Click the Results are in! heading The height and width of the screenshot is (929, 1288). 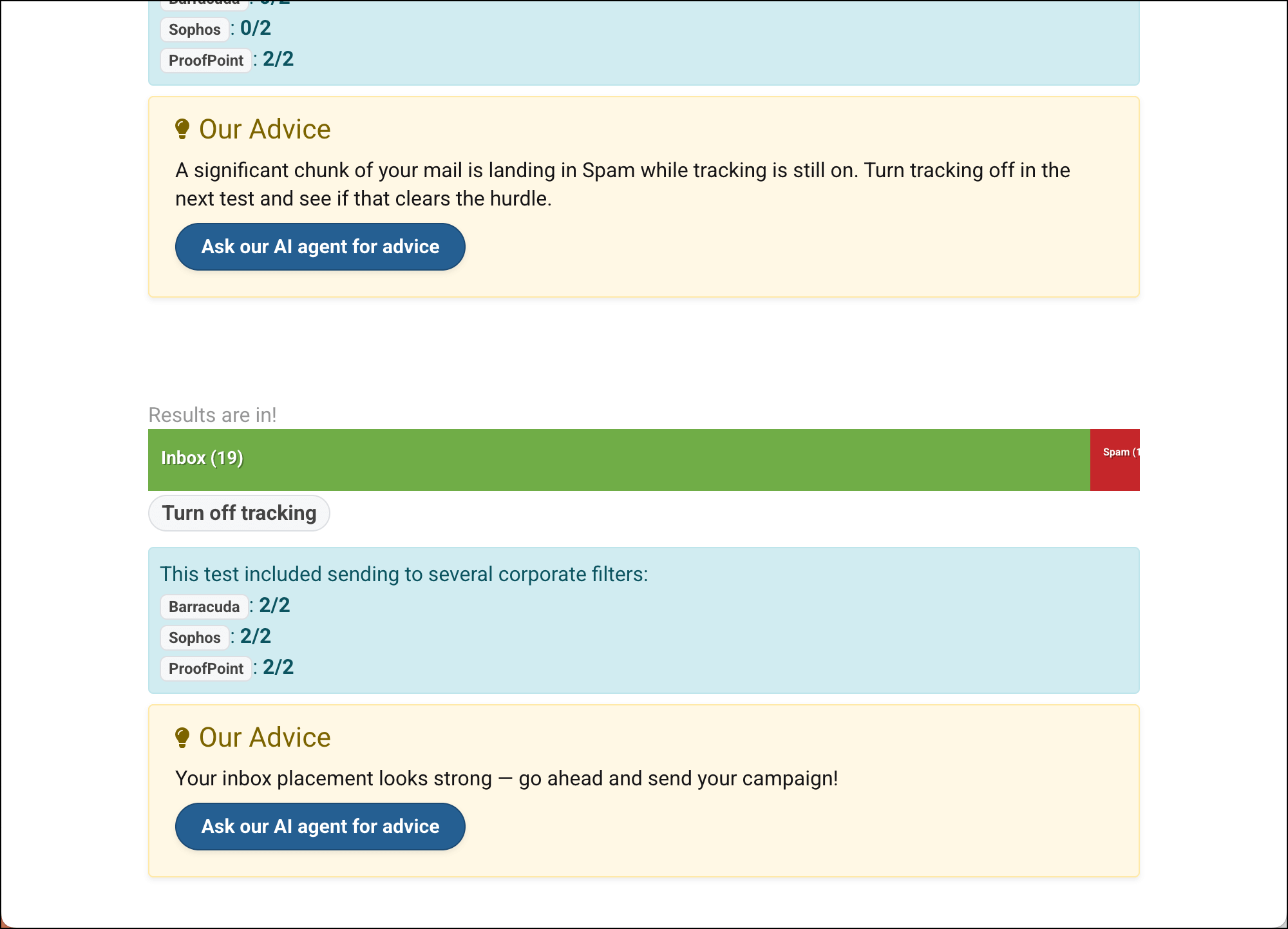pyautogui.click(x=213, y=415)
